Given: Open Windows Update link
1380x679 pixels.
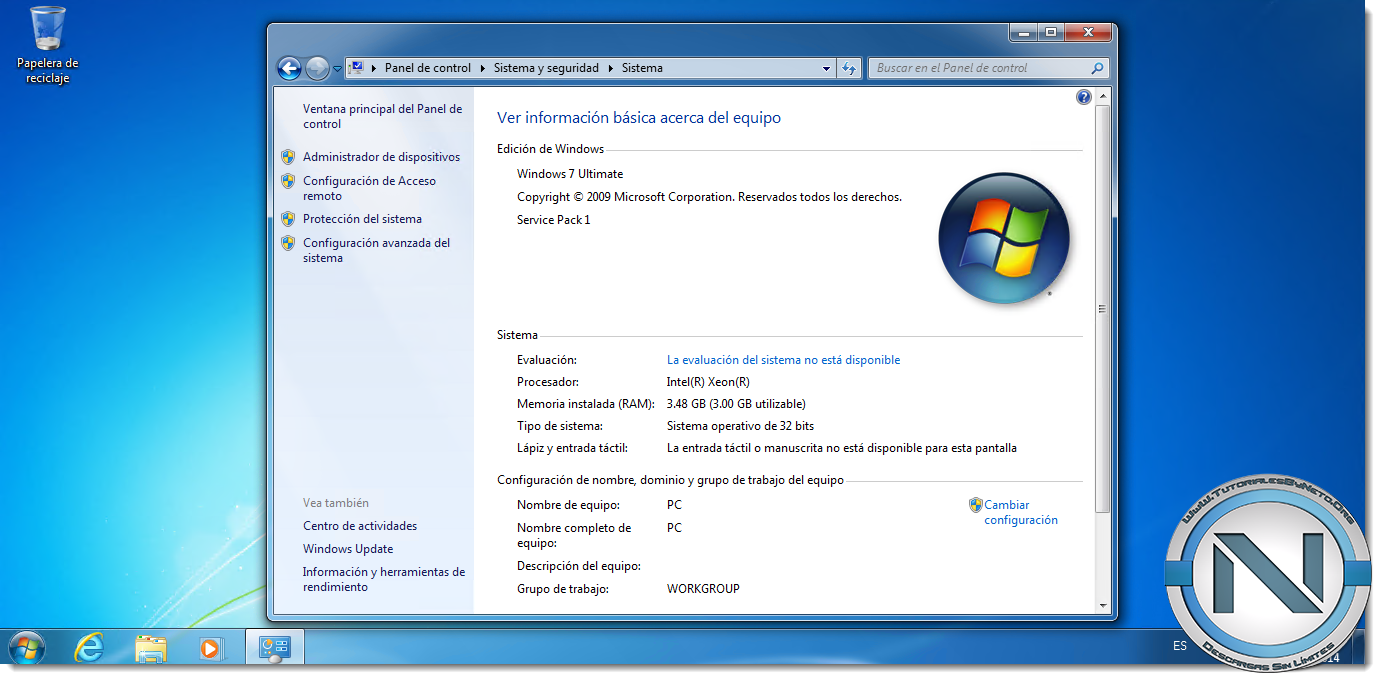Looking at the screenshot, I should tap(348, 549).
